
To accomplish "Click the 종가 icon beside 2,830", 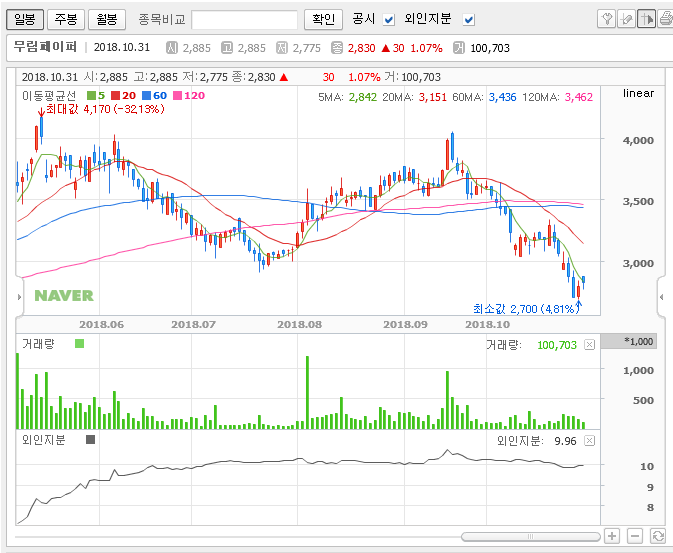I will pyautogui.click(x=337, y=48).
